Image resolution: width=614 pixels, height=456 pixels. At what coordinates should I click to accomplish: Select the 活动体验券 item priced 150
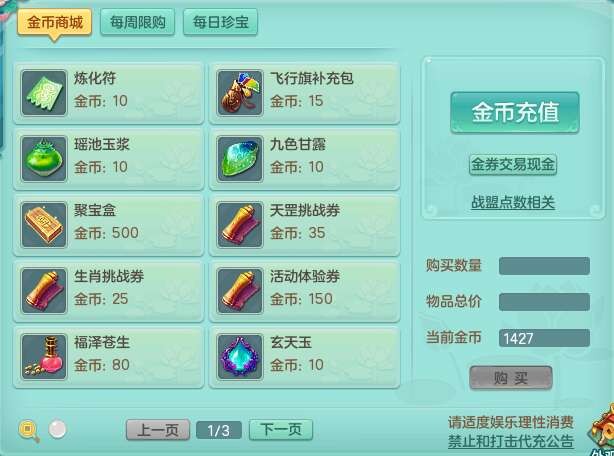305,291
